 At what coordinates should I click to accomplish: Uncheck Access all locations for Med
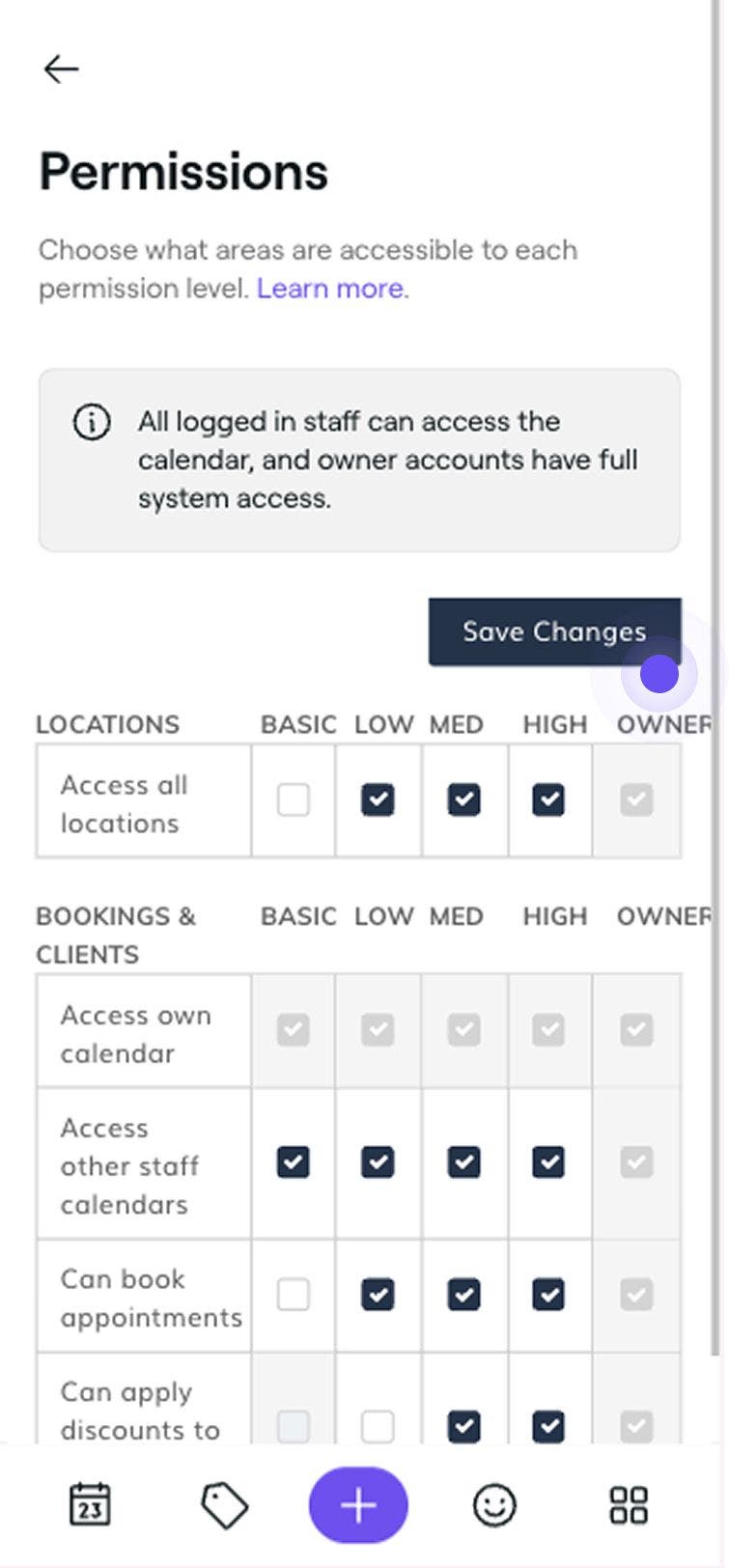click(x=463, y=799)
